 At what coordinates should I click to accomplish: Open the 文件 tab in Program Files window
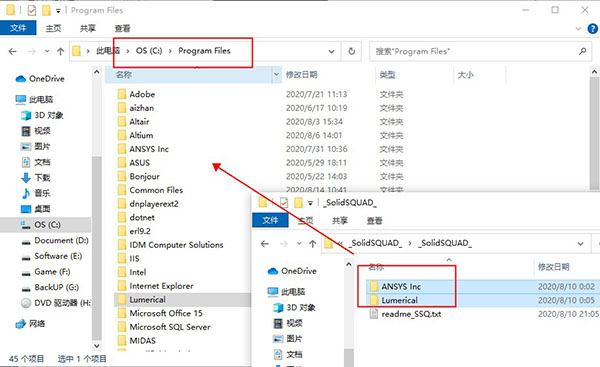coord(18,28)
